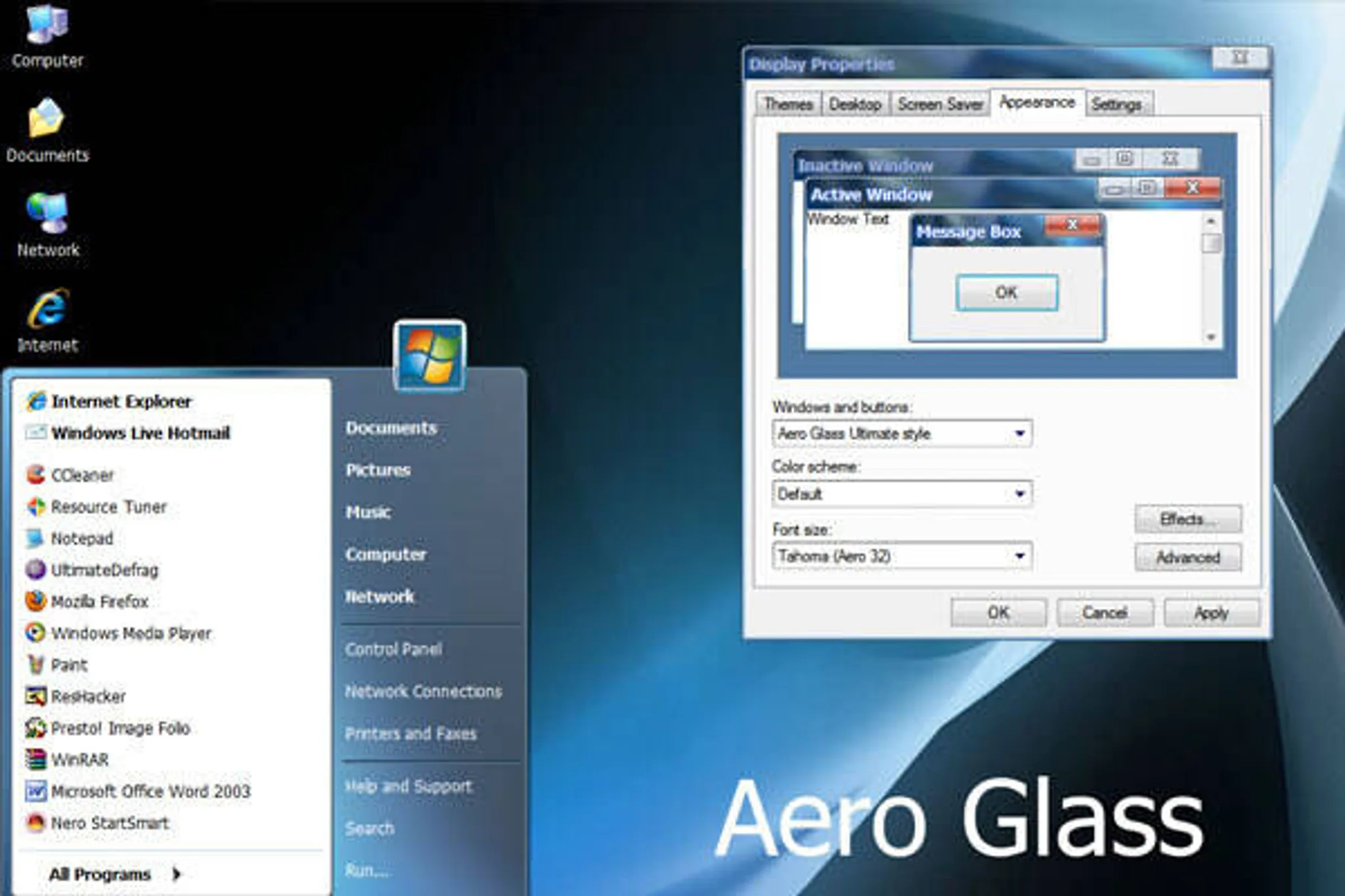Switch to the Screen Saver tab

pos(940,104)
